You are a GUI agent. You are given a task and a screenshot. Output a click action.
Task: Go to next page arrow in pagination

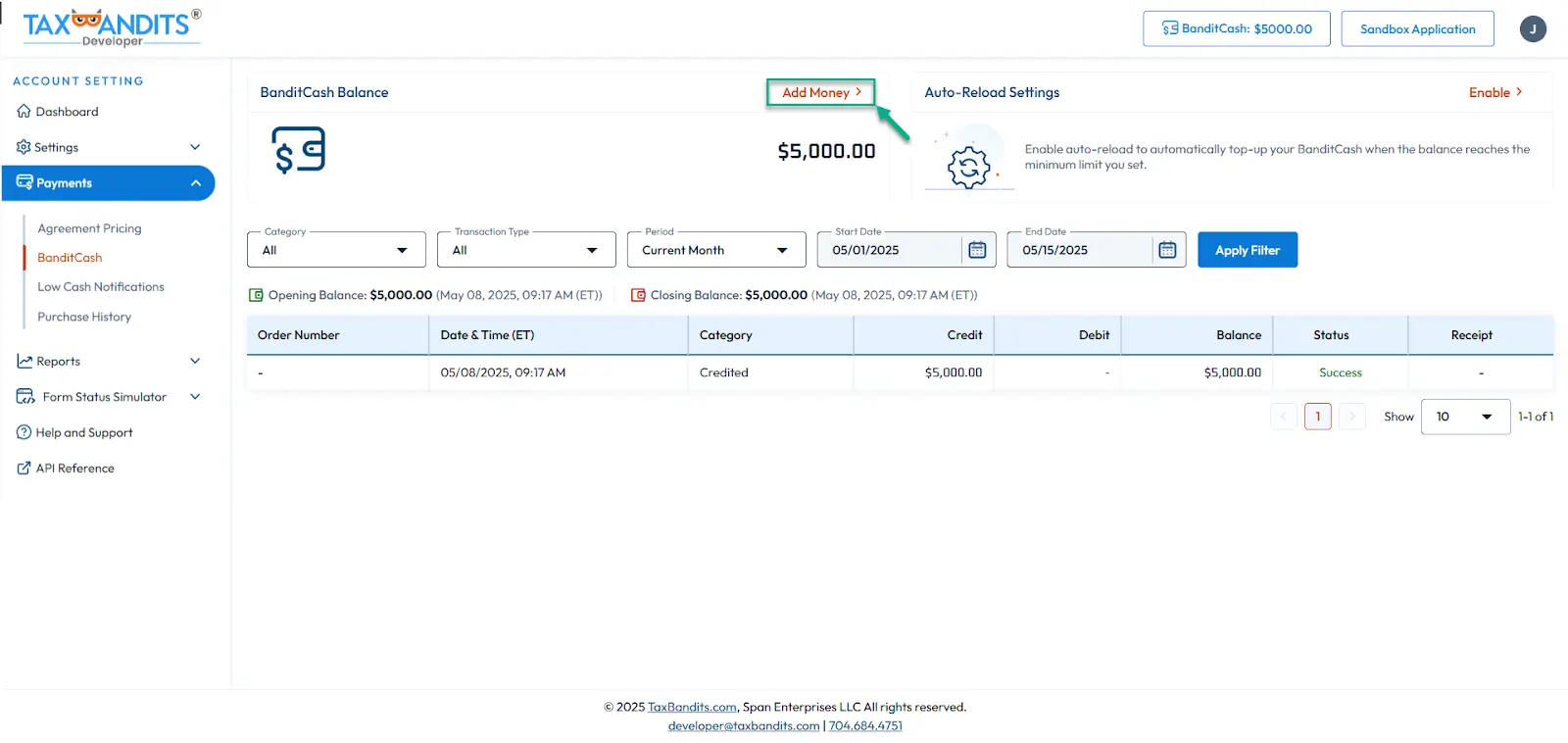click(1351, 417)
